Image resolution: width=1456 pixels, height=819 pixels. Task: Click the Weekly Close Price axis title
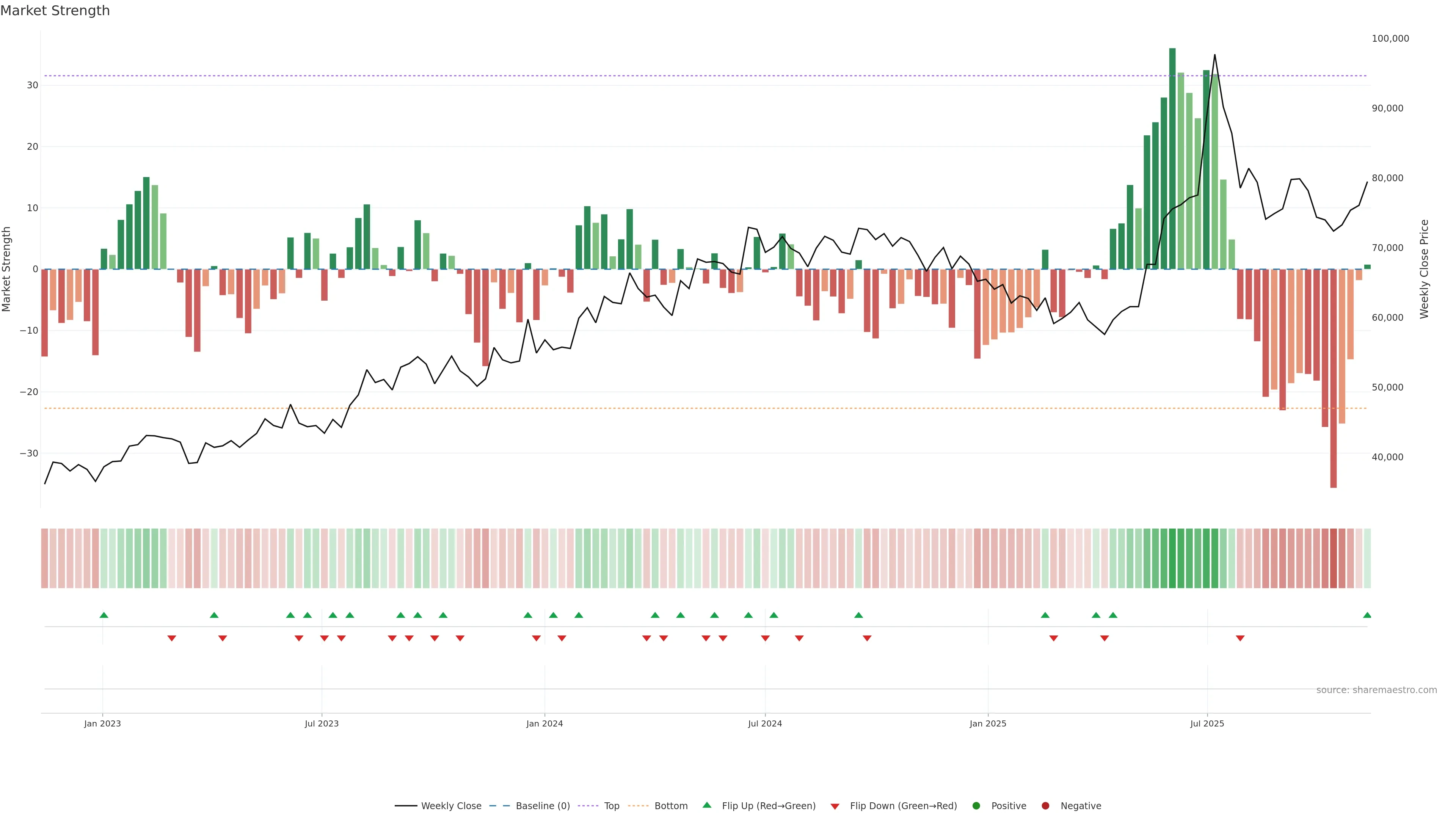click(x=1424, y=269)
